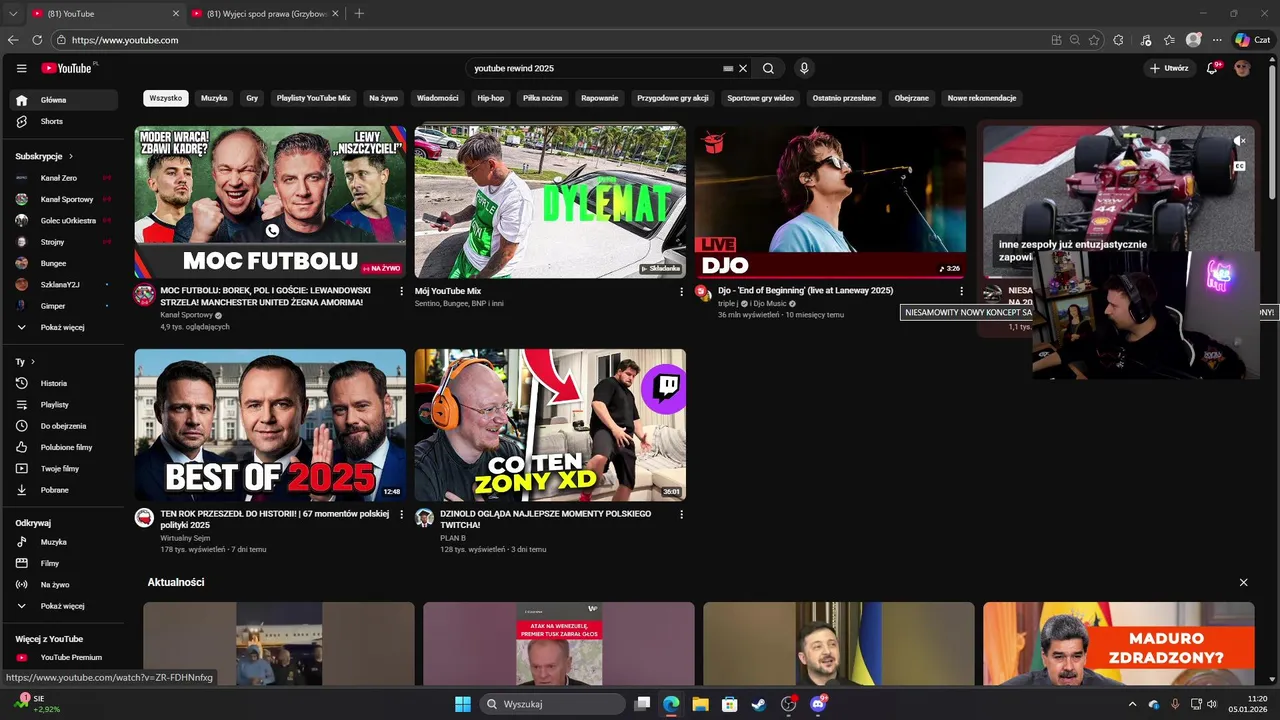Image resolution: width=1280 pixels, height=720 pixels.
Task: Open Bungee subscription channel
Action: pyautogui.click(x=64, y=263)
